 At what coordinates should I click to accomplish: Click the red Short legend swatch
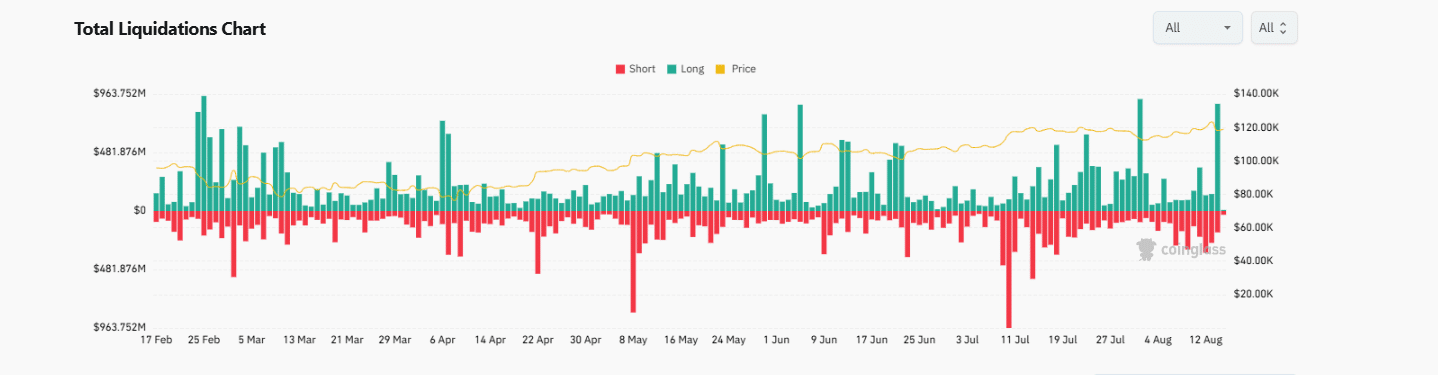coord(620,70)
